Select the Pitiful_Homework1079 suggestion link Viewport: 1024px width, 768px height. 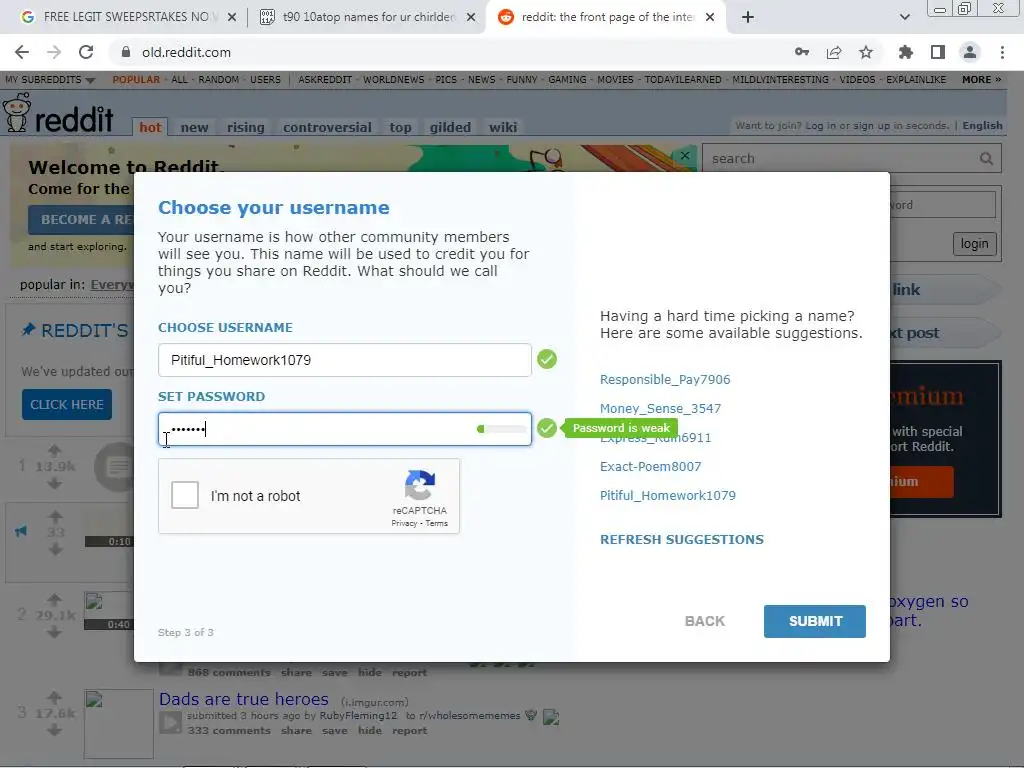tap(667, 495)
